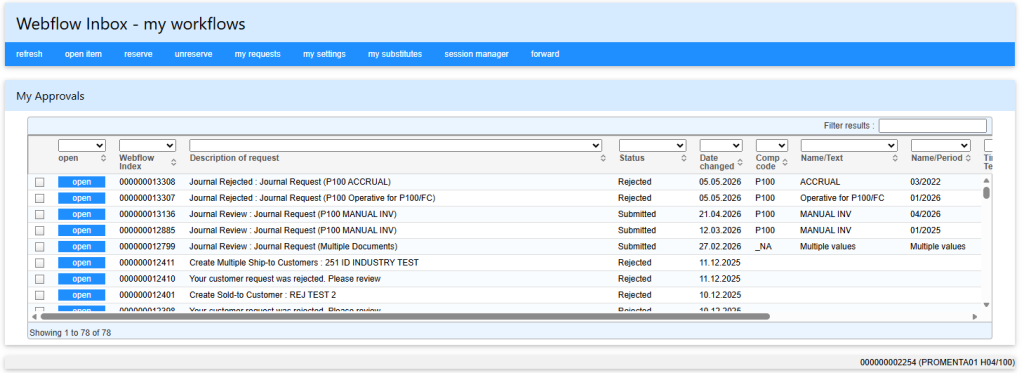
Task: Click open item in the menu
Action: 83,54
